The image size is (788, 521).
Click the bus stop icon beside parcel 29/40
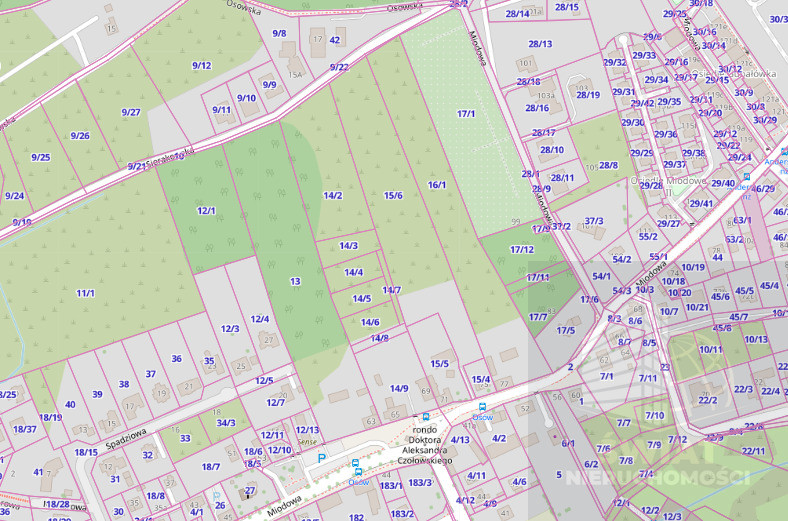point(747,176)
